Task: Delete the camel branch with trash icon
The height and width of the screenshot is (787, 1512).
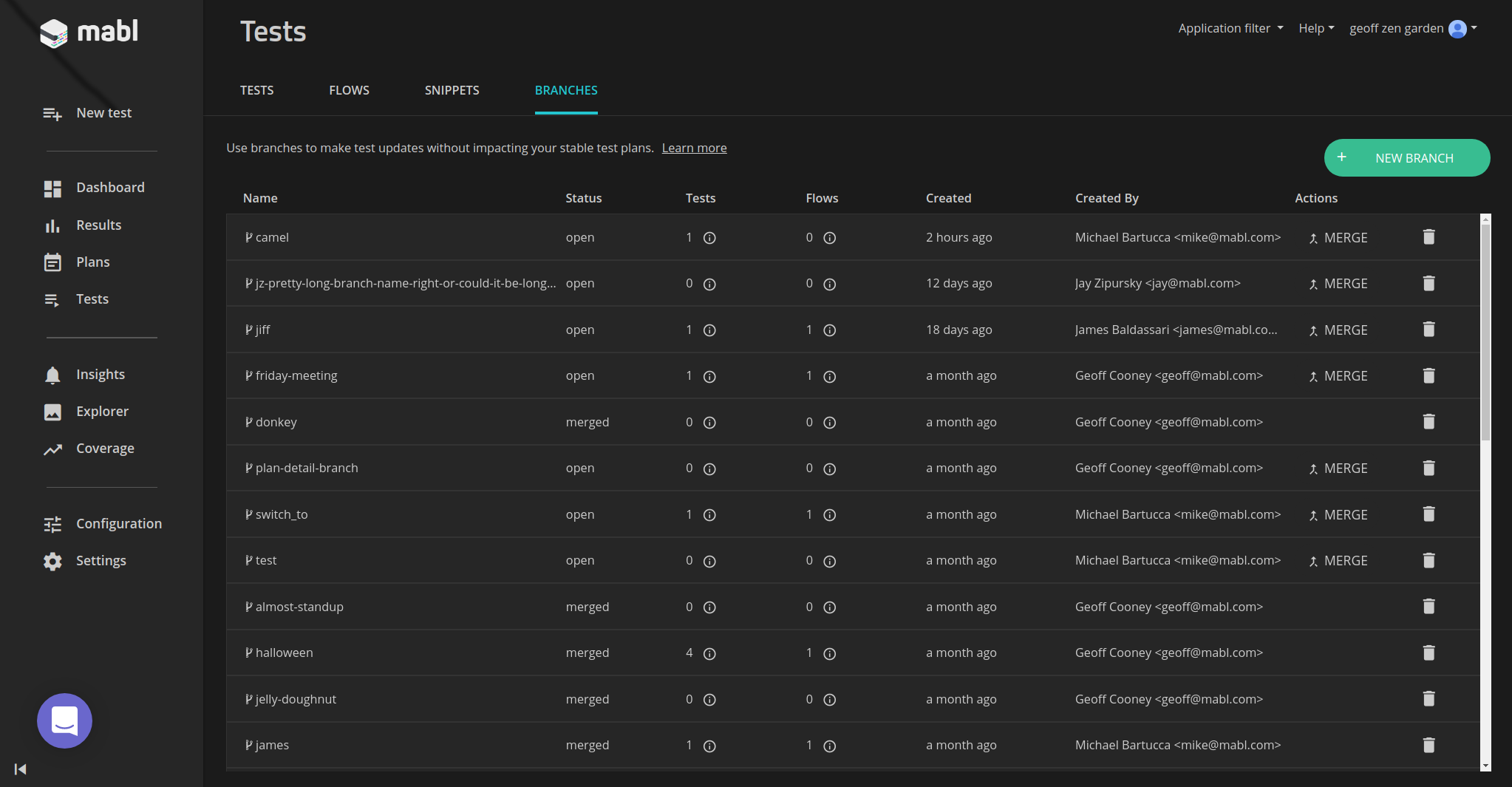Action: tap(1428, 237)
